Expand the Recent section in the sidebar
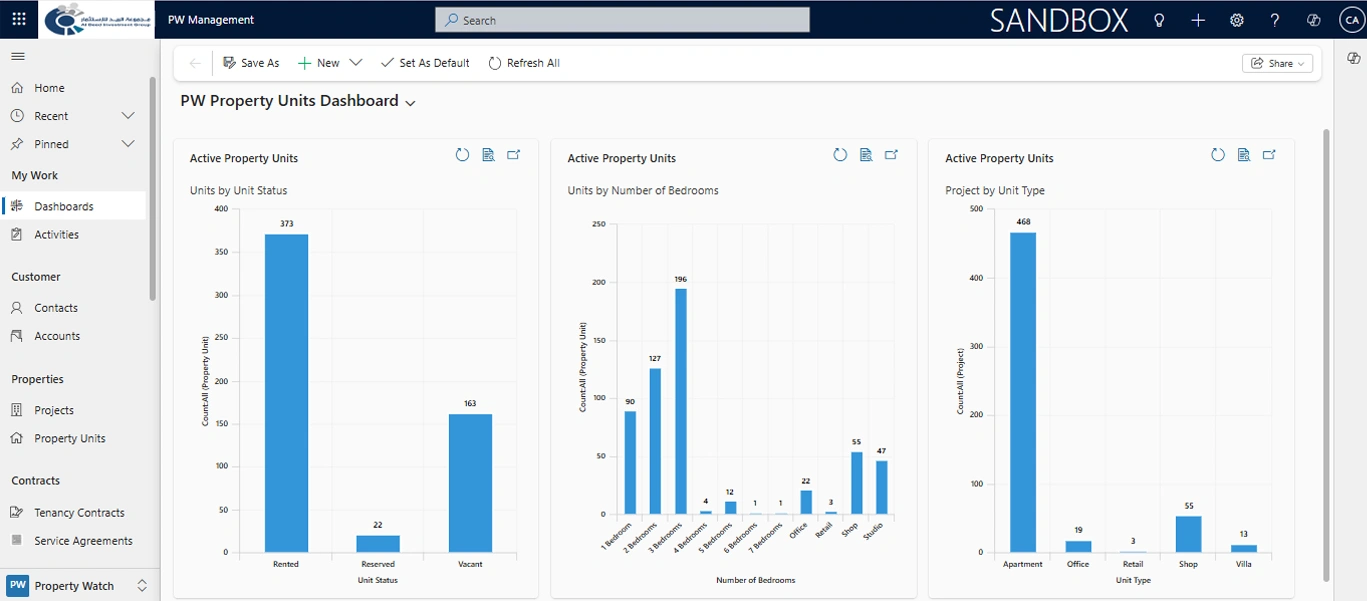1367x601 pixels. 128,115
